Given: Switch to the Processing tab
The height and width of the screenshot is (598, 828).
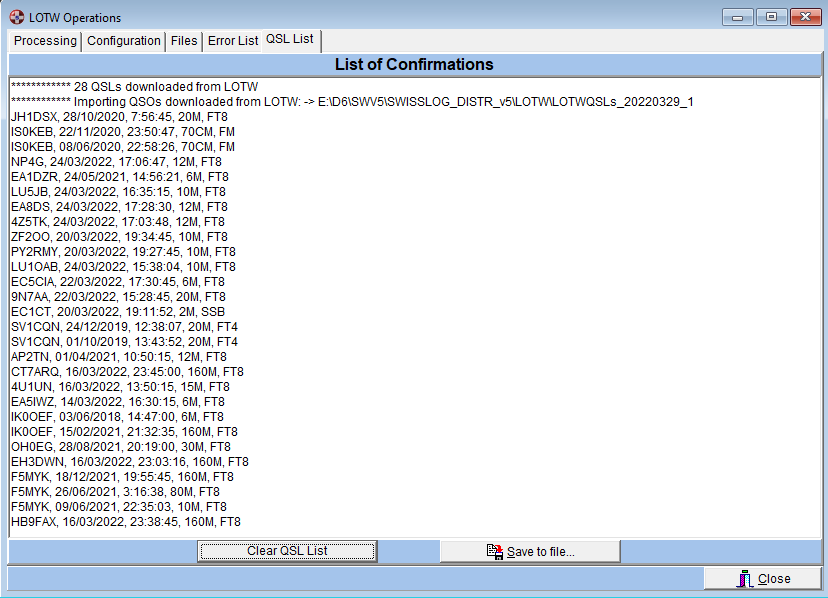Looking at the screenshot, I should 45,41.
